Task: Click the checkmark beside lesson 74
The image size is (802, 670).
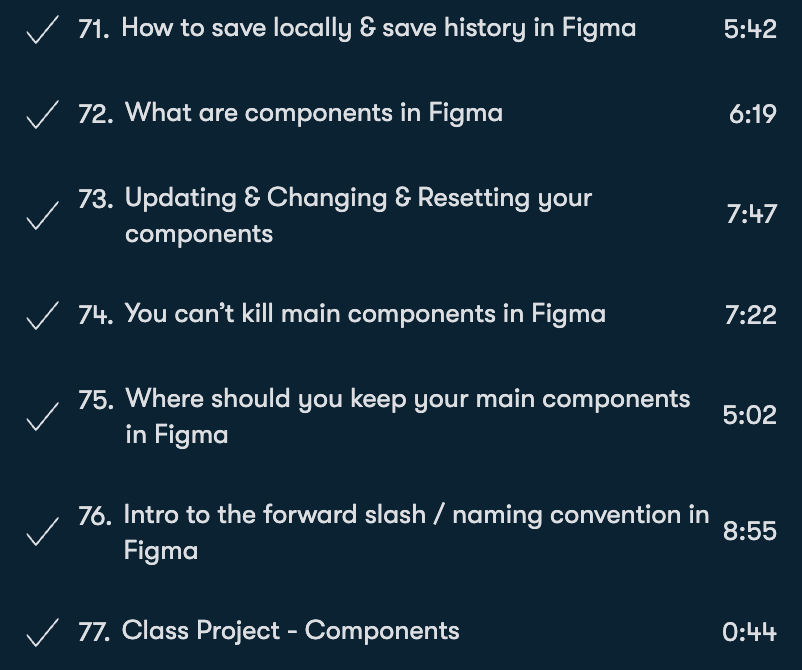Action: (x=40, y=317)
